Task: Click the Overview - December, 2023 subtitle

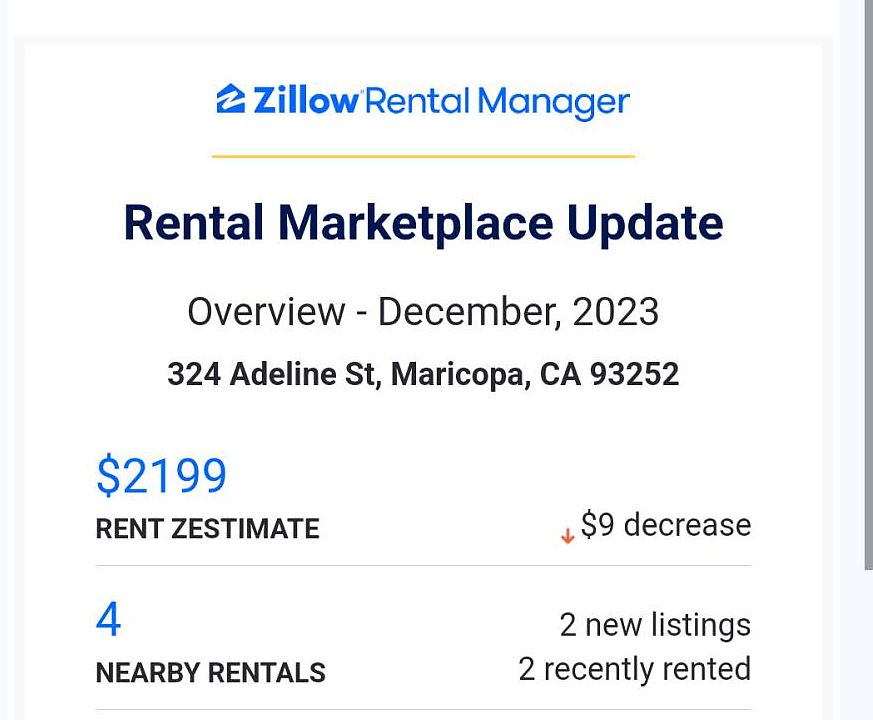Action: (423, 312)
